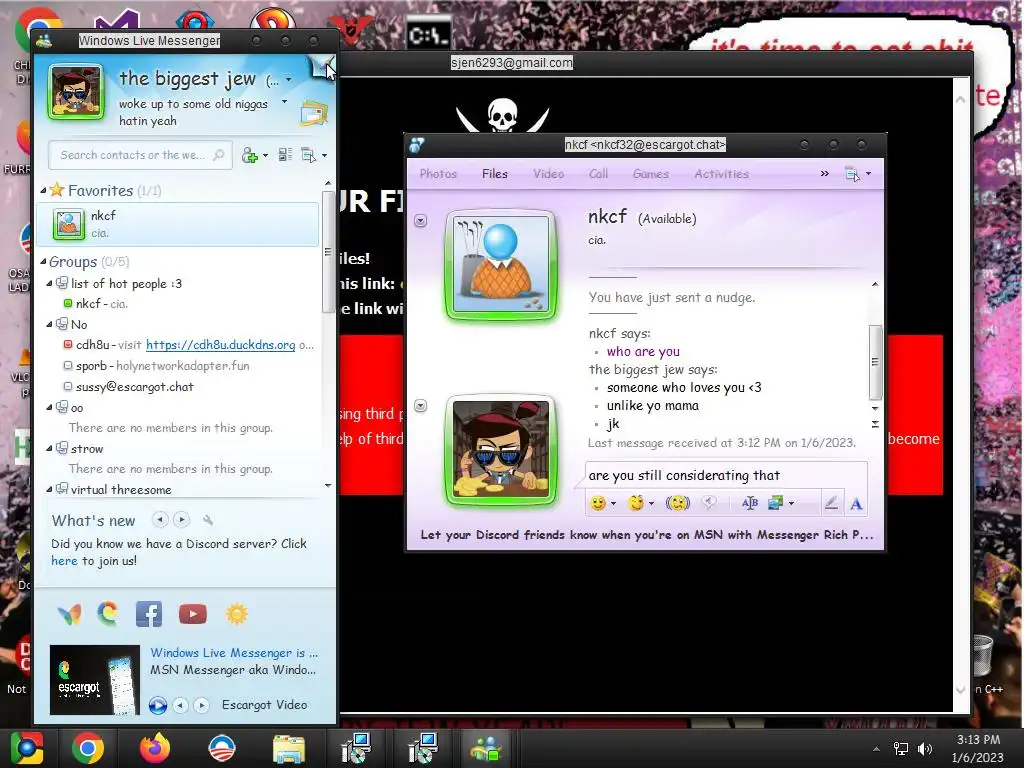Open the YouTube icon in Messenger
Viewport: 1024px width, 768px height.
point(193,615)
